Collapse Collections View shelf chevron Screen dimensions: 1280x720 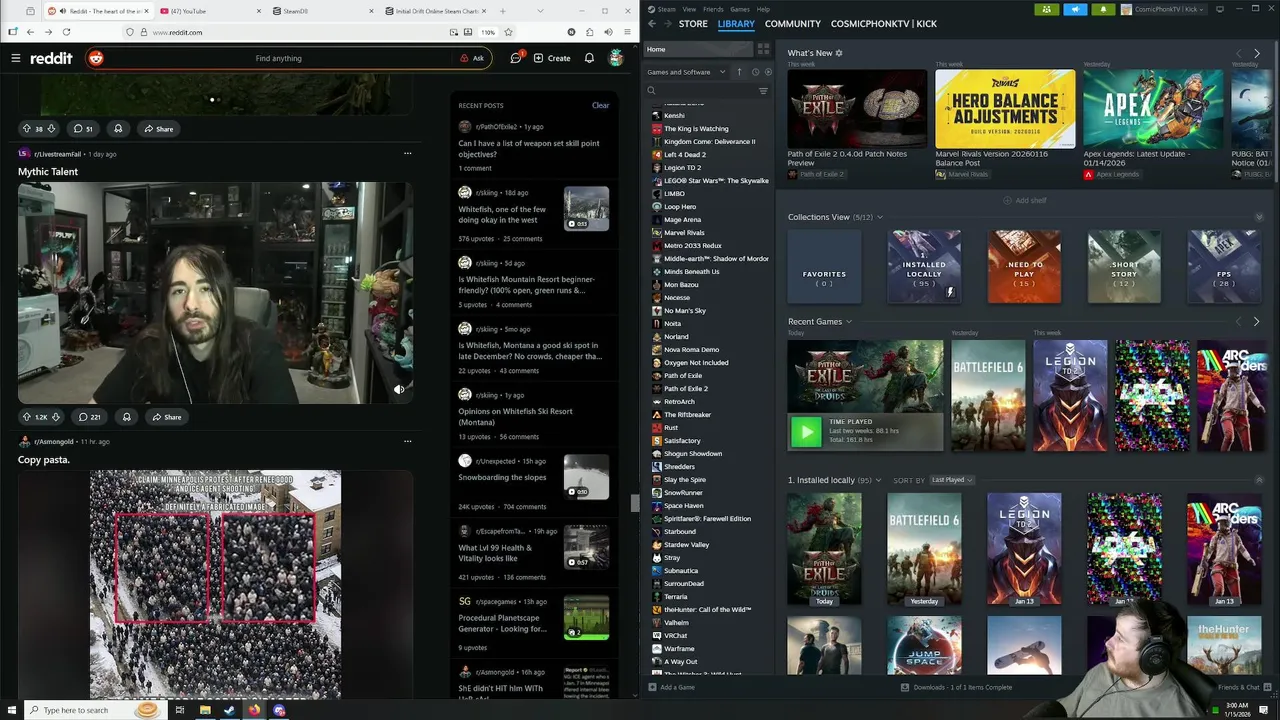coord(1259,217)
